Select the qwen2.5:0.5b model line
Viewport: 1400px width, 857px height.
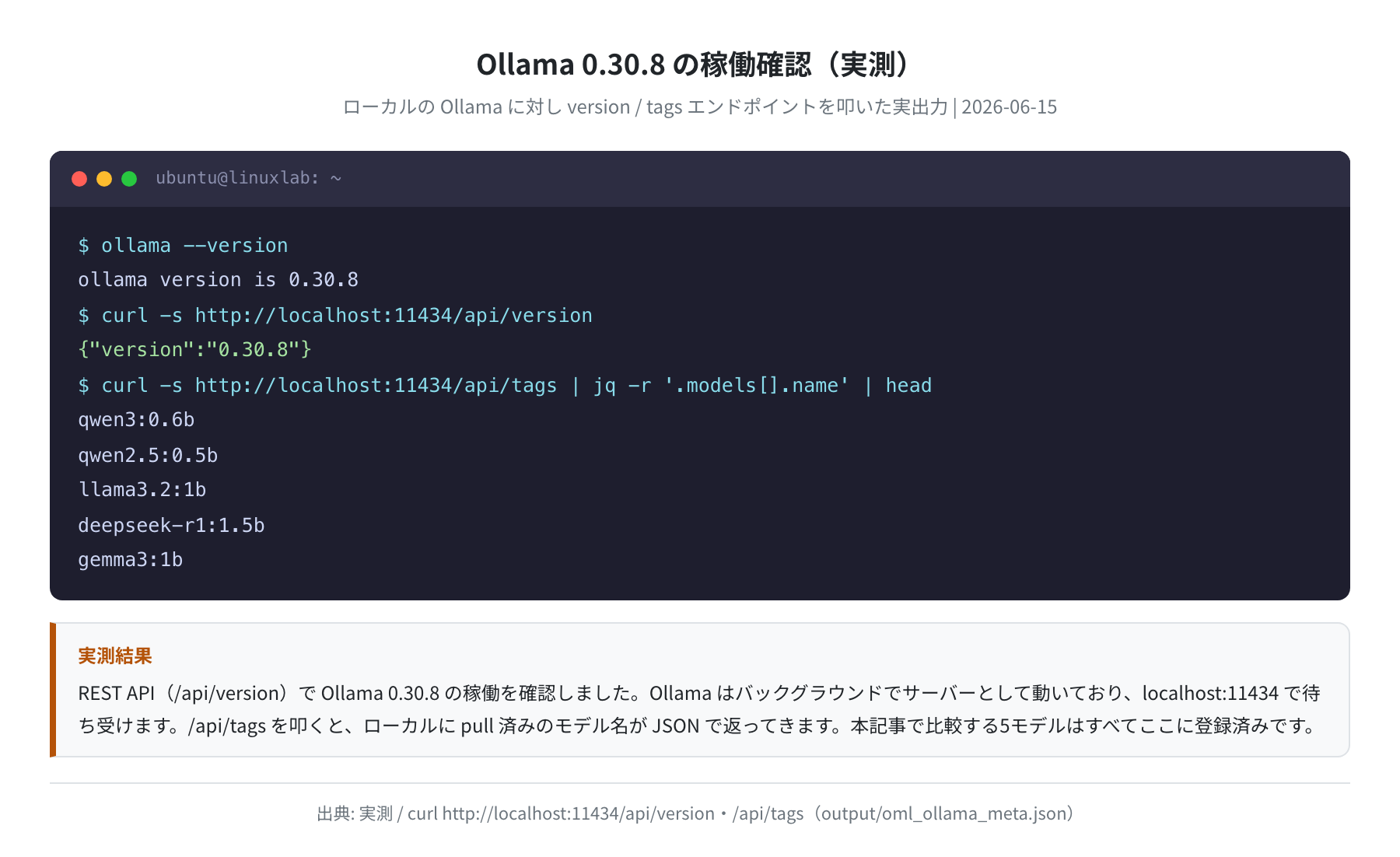click(148, 455)
